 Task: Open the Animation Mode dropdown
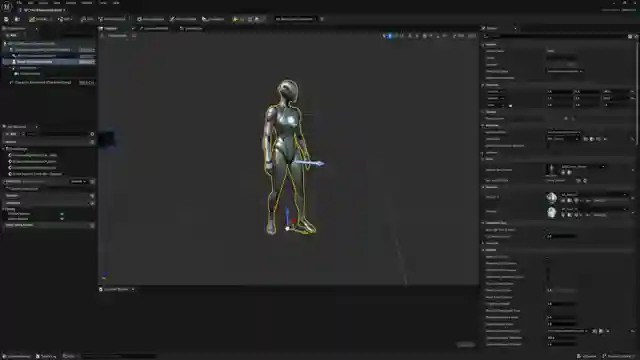point(563,133)
